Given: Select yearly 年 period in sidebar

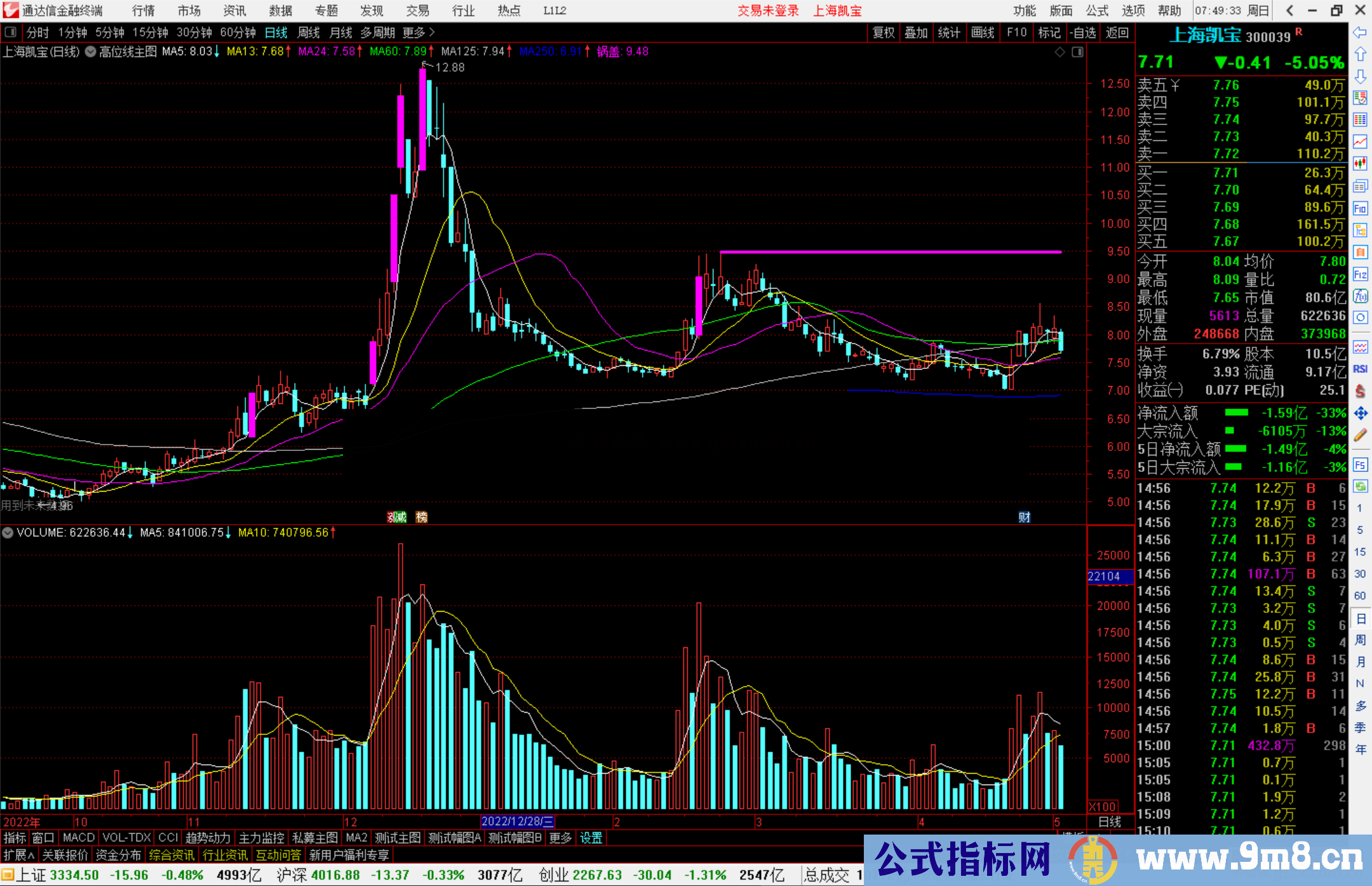Looking at the screenshot, I should [1360, 749].
